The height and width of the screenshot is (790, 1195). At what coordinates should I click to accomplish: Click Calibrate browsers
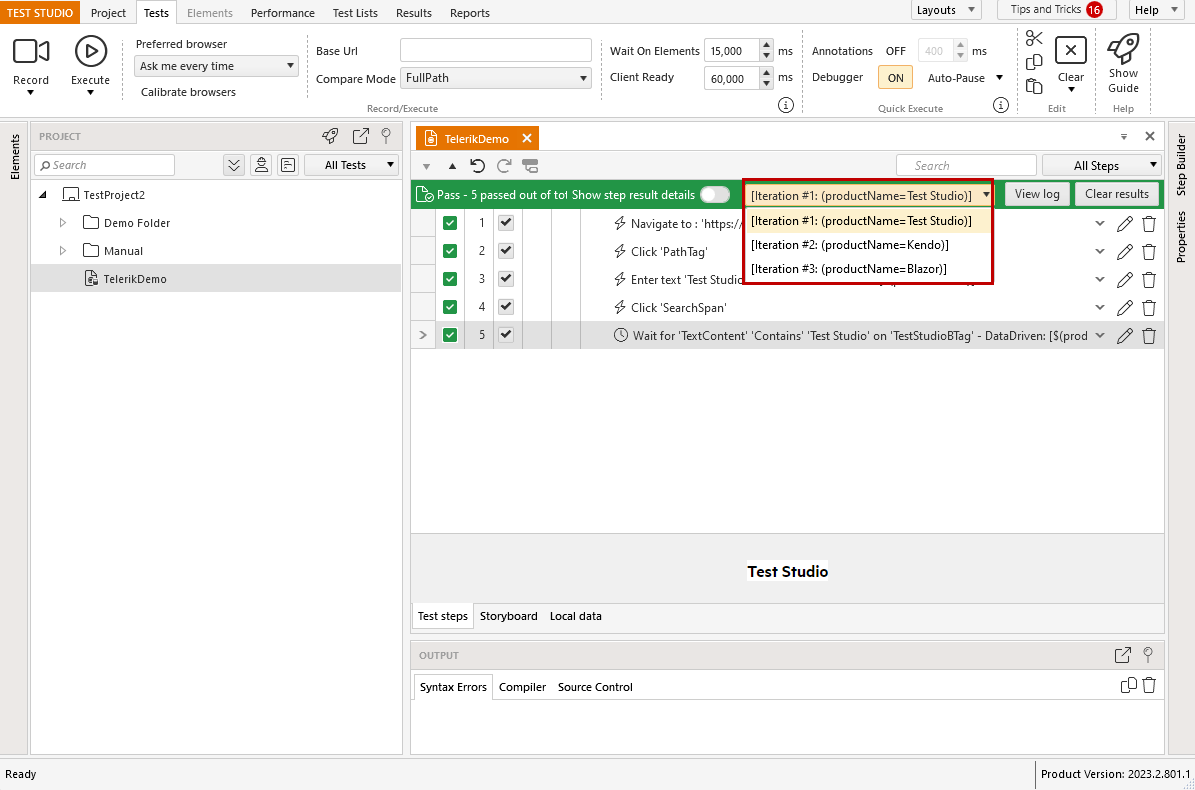188,92
